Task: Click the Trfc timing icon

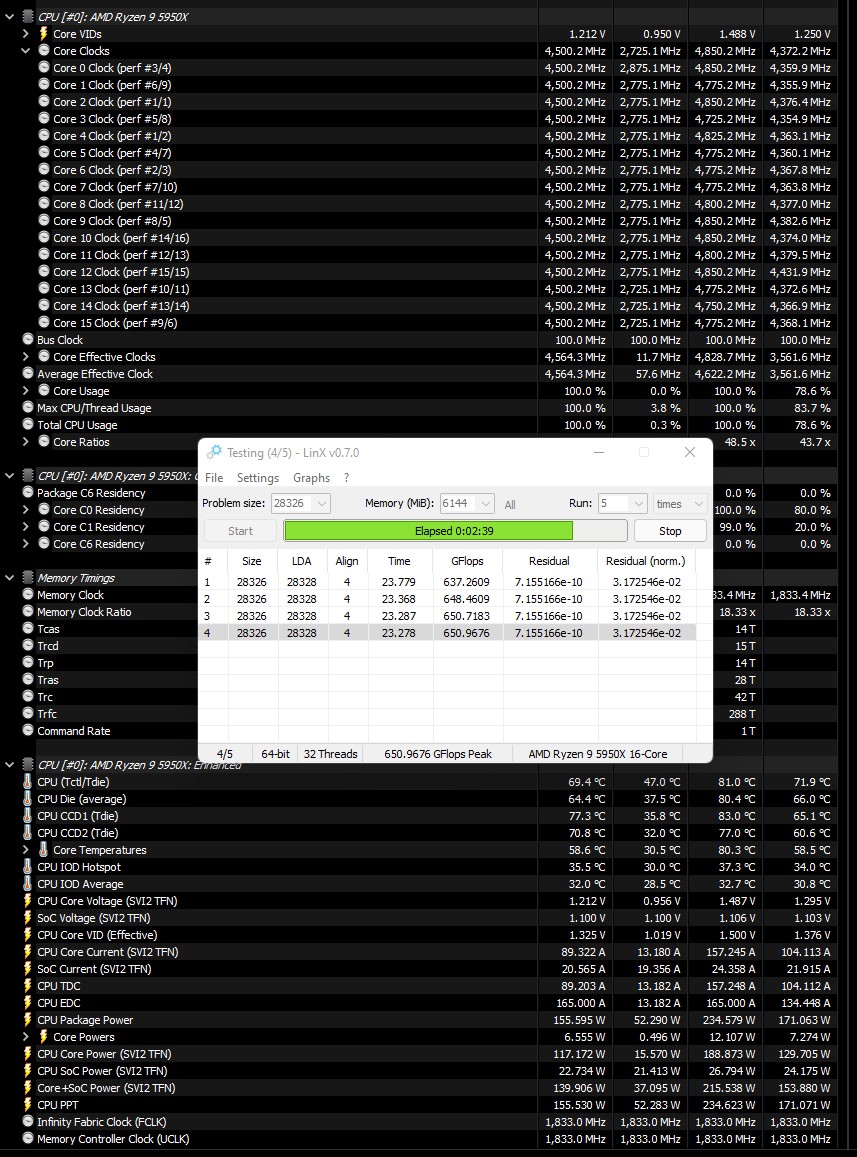Action: (x=28, y=714)
